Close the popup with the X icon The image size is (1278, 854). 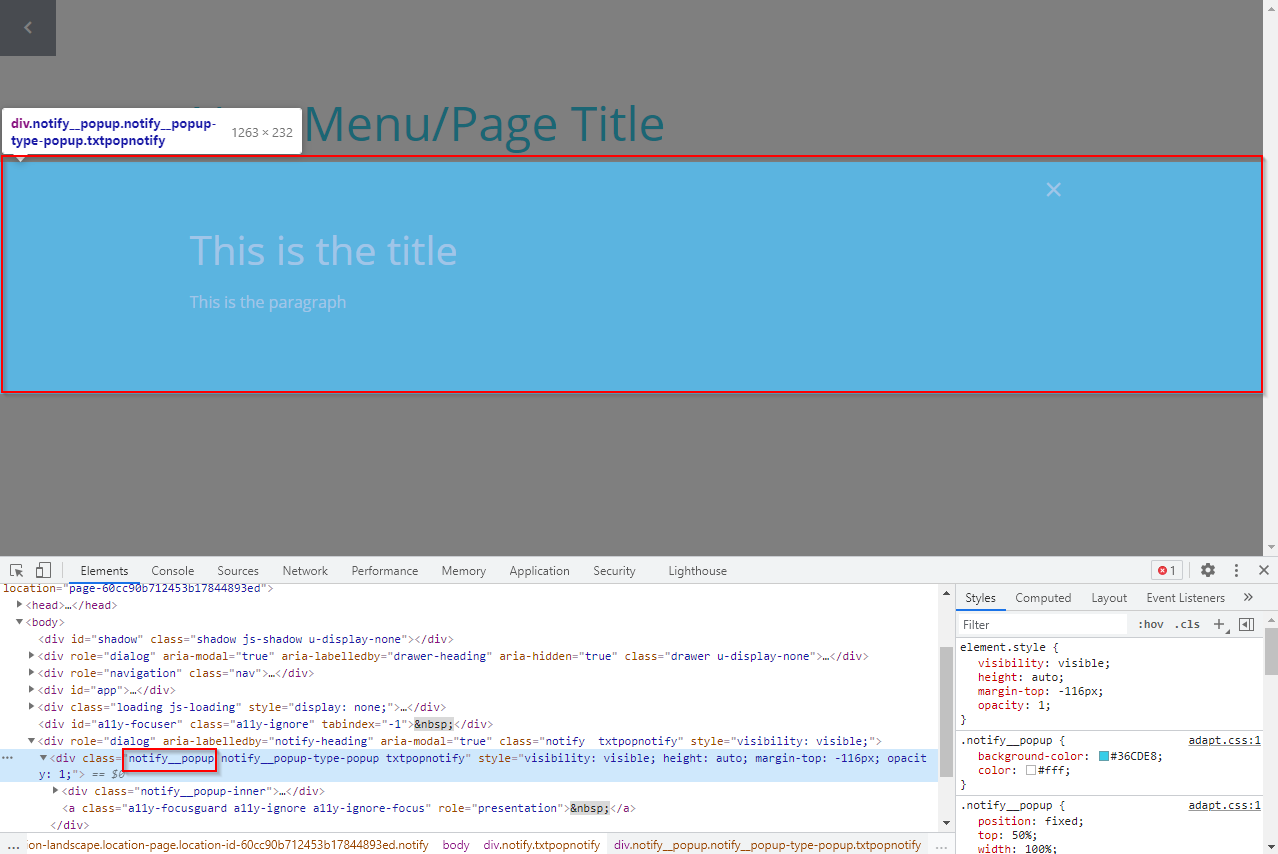click(1053, 189)
